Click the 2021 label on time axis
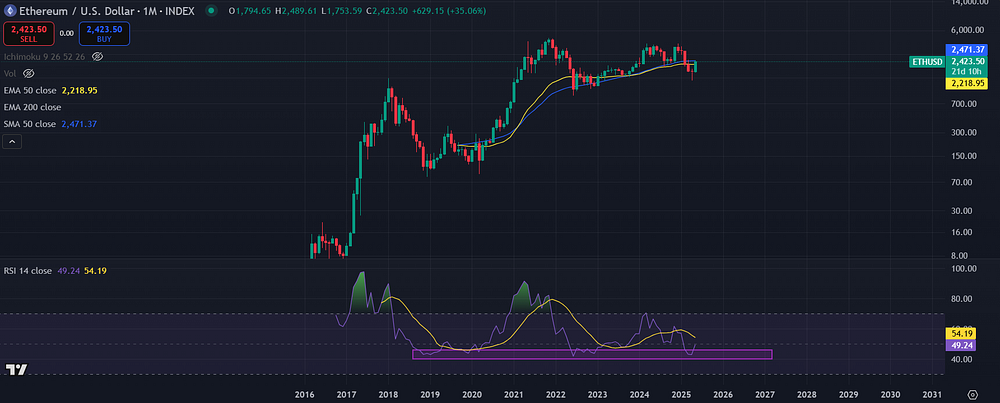This screenshot has width=1000, height=403. (x=513, y=395)
